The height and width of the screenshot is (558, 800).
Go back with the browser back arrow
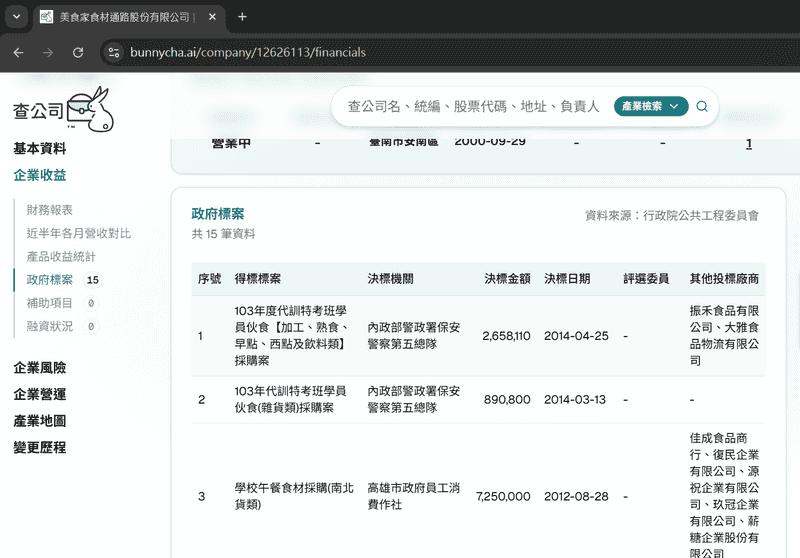(18, 52)
